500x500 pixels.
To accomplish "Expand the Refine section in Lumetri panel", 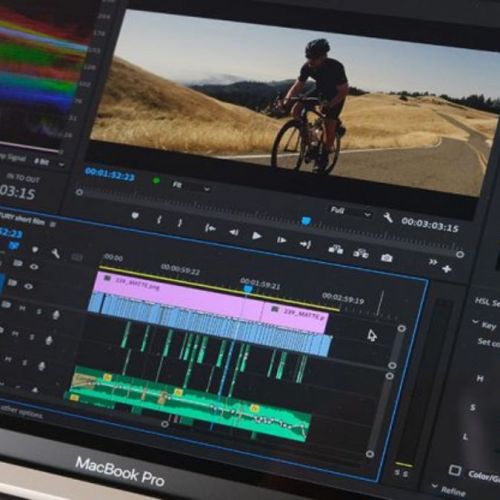I will (x=434, y=485).
